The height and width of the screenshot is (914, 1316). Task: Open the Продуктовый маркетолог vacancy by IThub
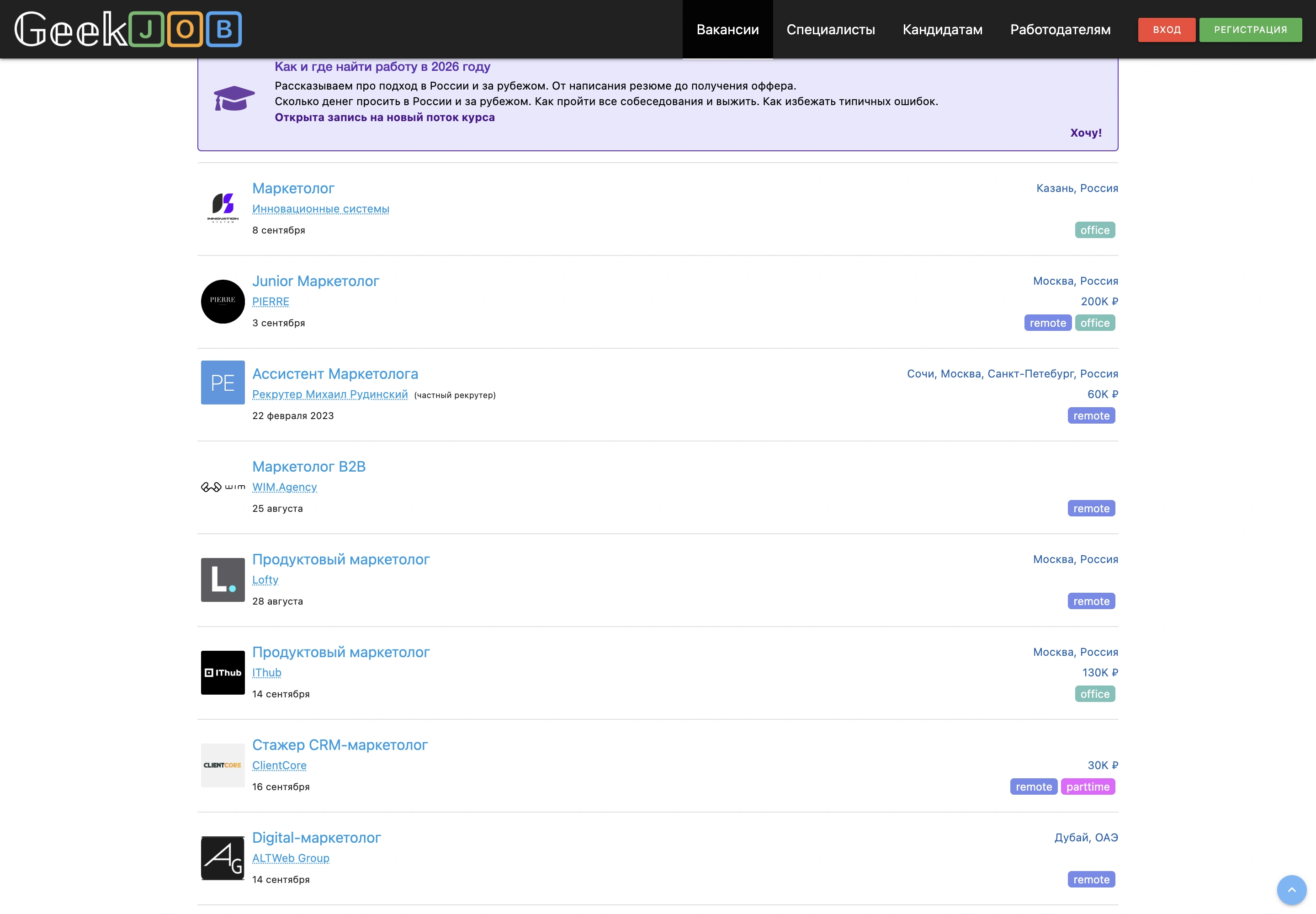click(341, 652)
